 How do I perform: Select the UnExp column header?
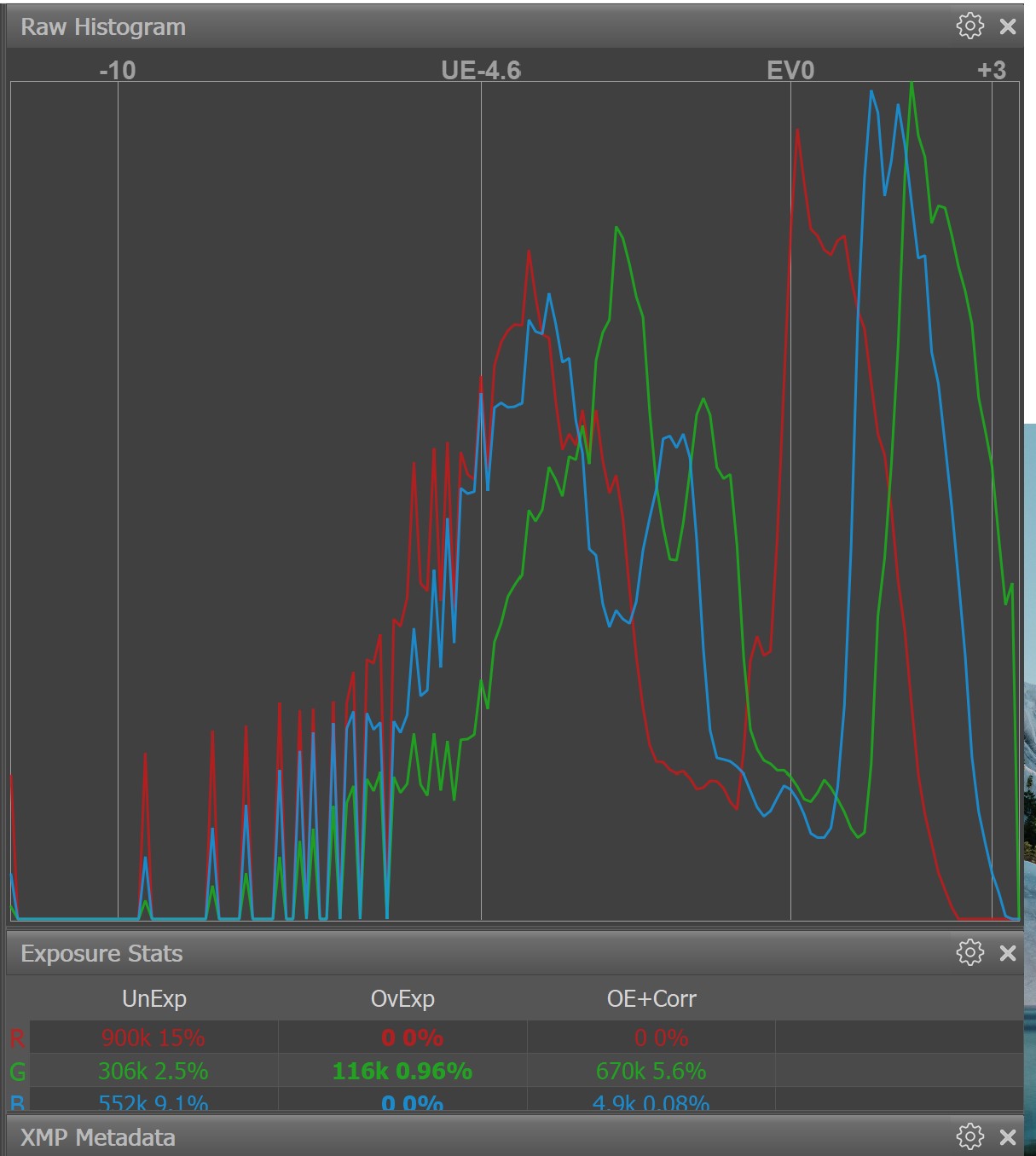point(153,998)
